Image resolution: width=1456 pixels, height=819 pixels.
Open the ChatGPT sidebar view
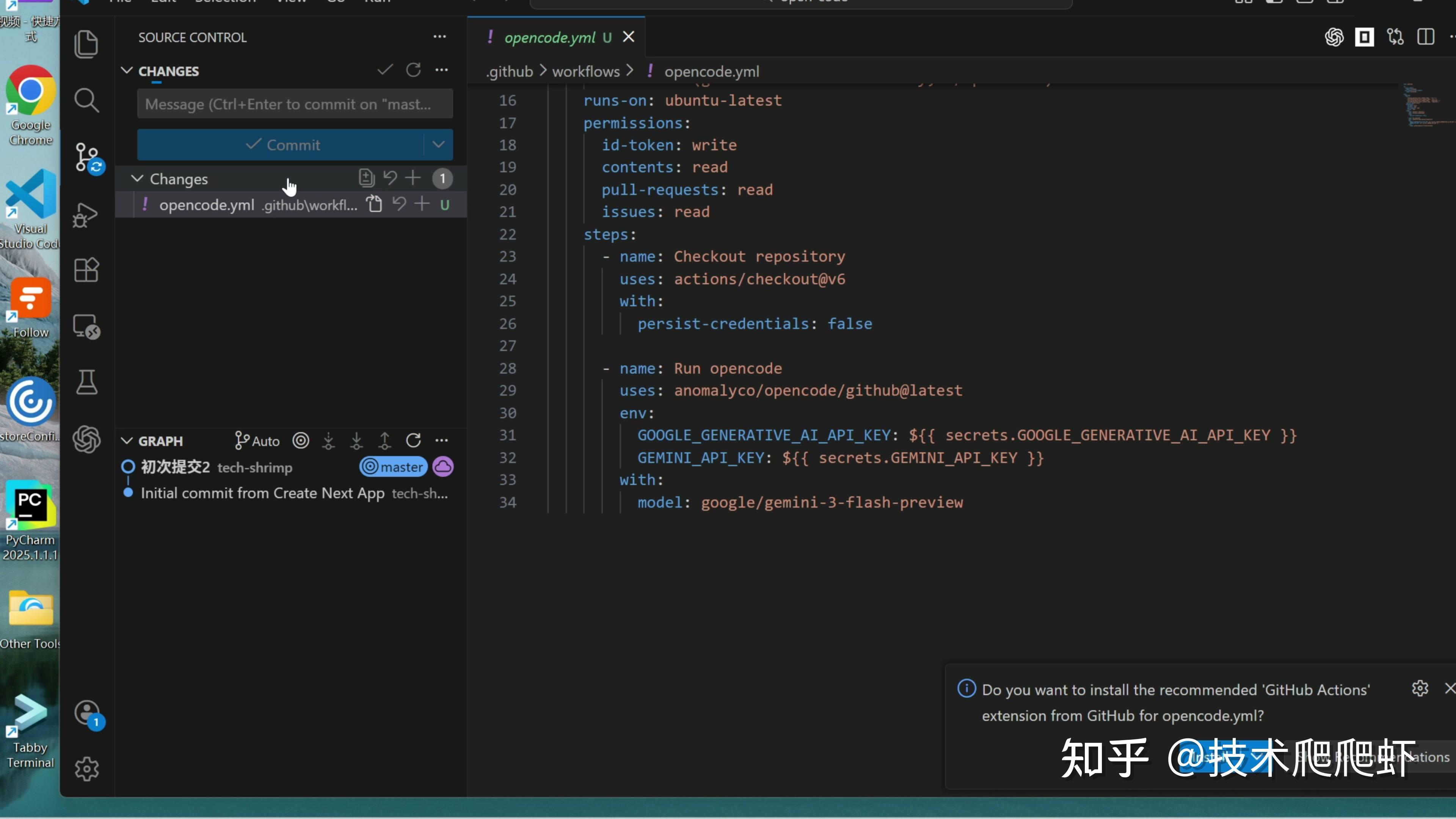pyautogui.click(x=86, y=439)
